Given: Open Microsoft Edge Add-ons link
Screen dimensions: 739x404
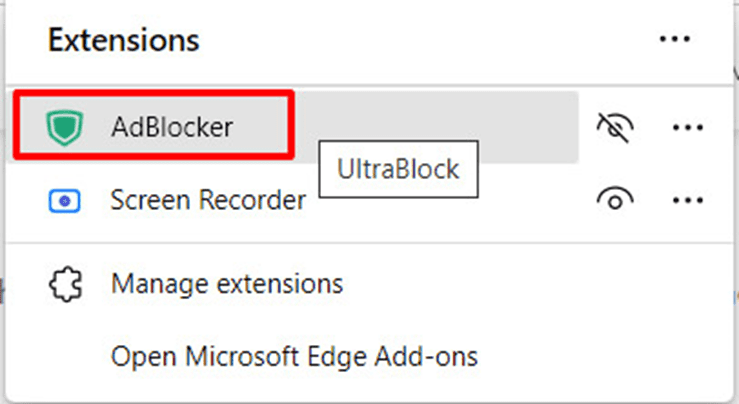Looking at the screenshot, I should coord(294,355).
